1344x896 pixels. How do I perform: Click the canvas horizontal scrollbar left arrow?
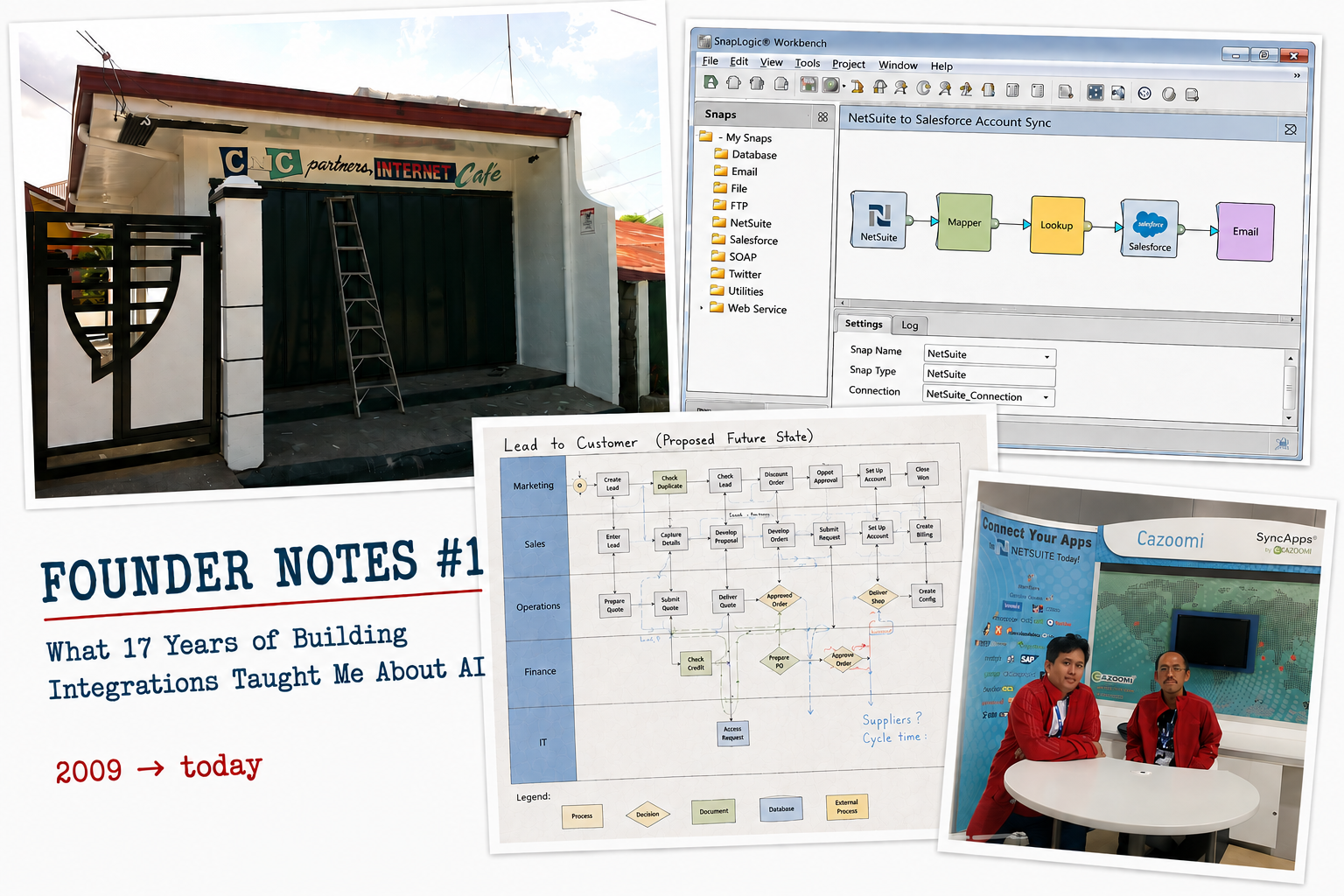pos(842,304)
